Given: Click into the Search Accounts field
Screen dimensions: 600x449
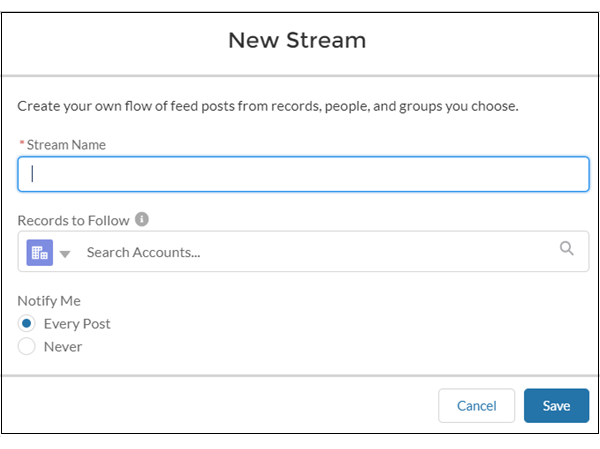Looking at the screenshot, I should coord(318,252).
